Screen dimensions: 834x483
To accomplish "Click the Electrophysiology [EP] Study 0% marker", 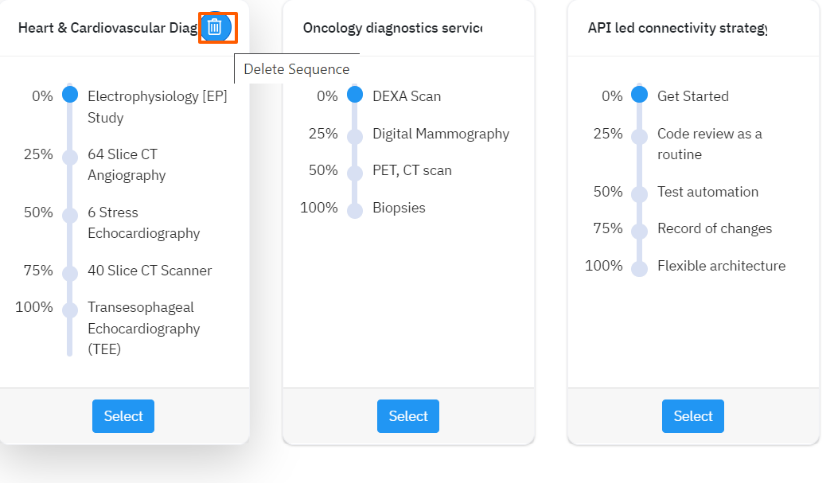I will pos(69,95).
